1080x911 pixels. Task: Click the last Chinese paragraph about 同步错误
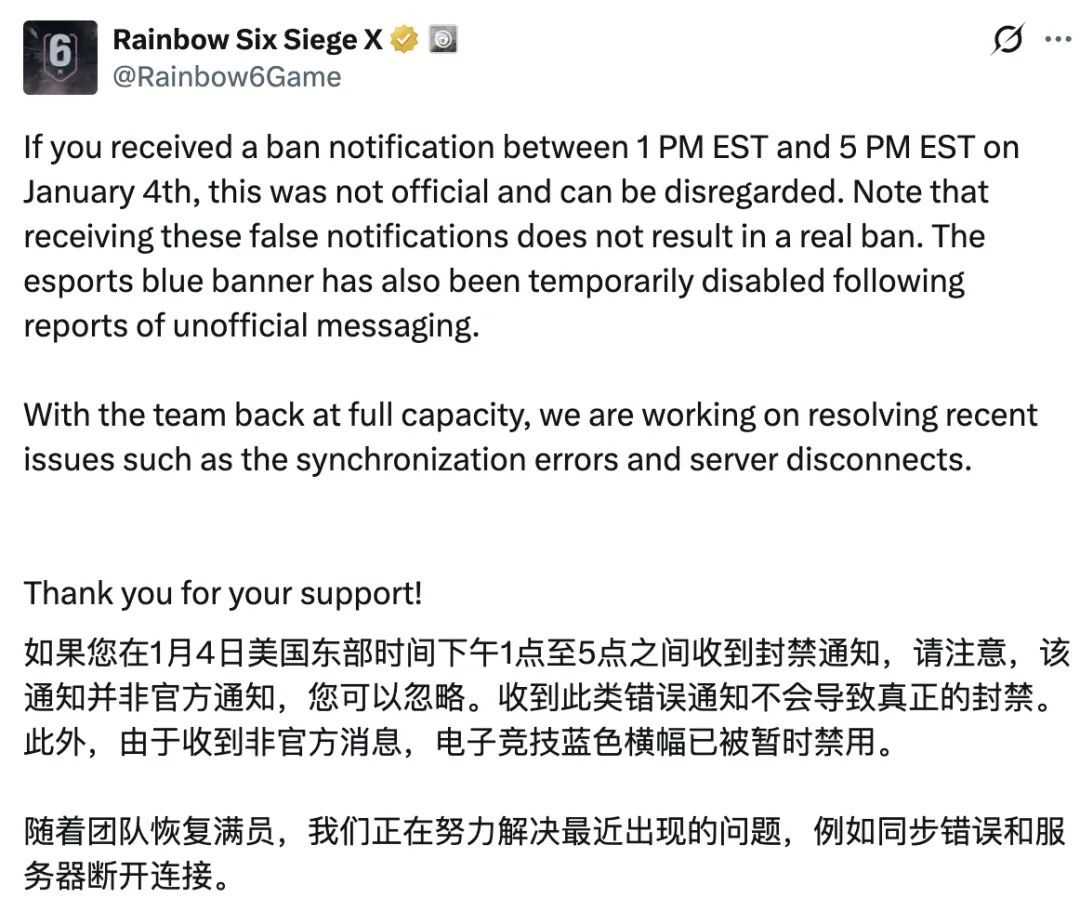tap(540, 854)
